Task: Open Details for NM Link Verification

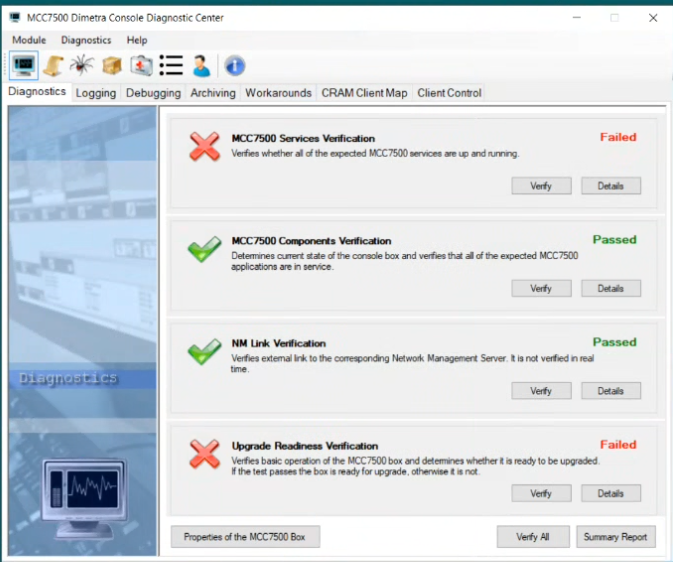Action: (x=611, y=391)
